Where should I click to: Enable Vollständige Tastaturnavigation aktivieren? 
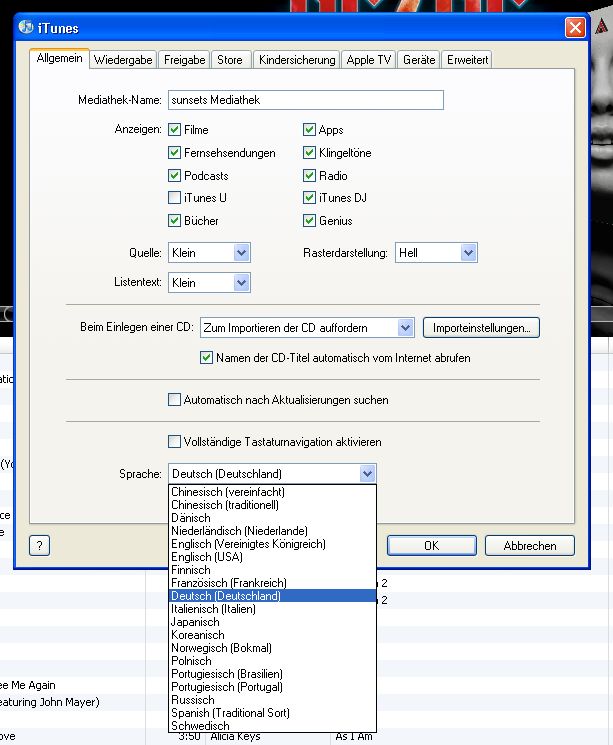point(174,441)
